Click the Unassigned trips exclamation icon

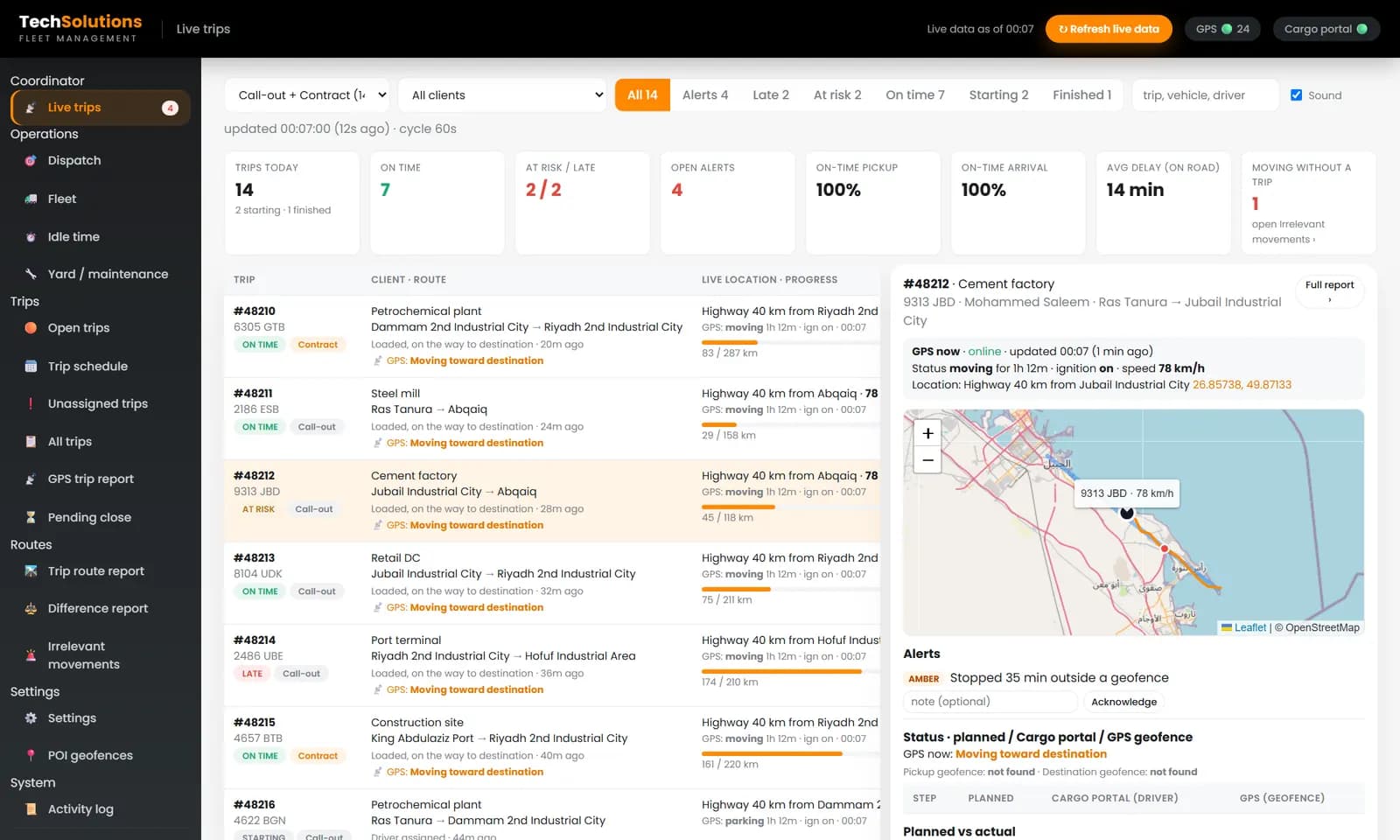click(x=31, y=404)
